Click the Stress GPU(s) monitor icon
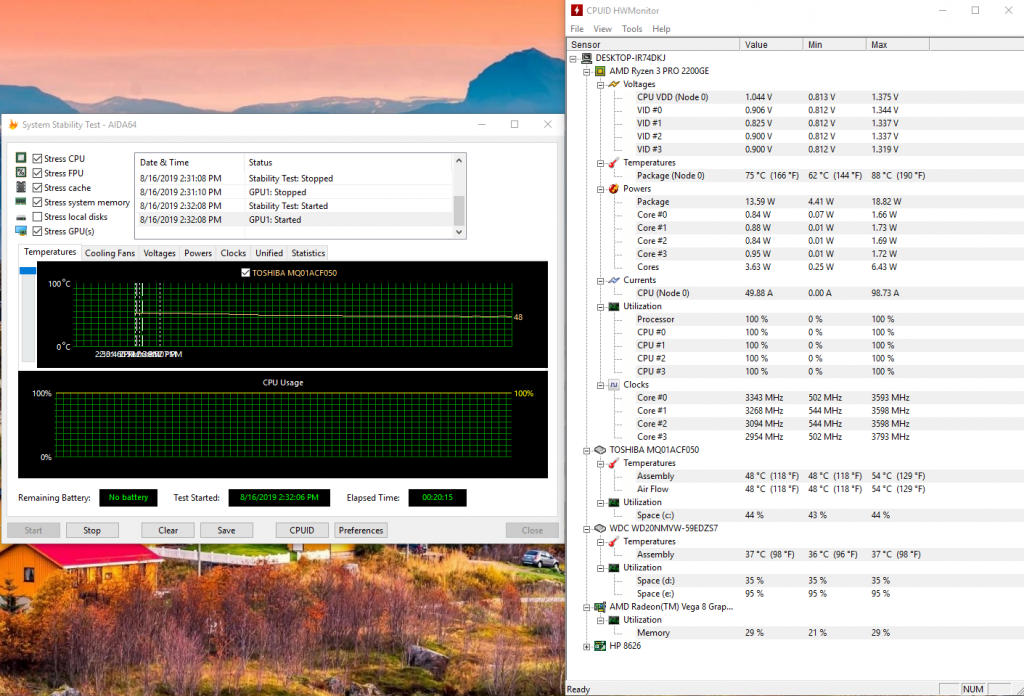Screen dimensions: 1024x696 coord(21,231)
